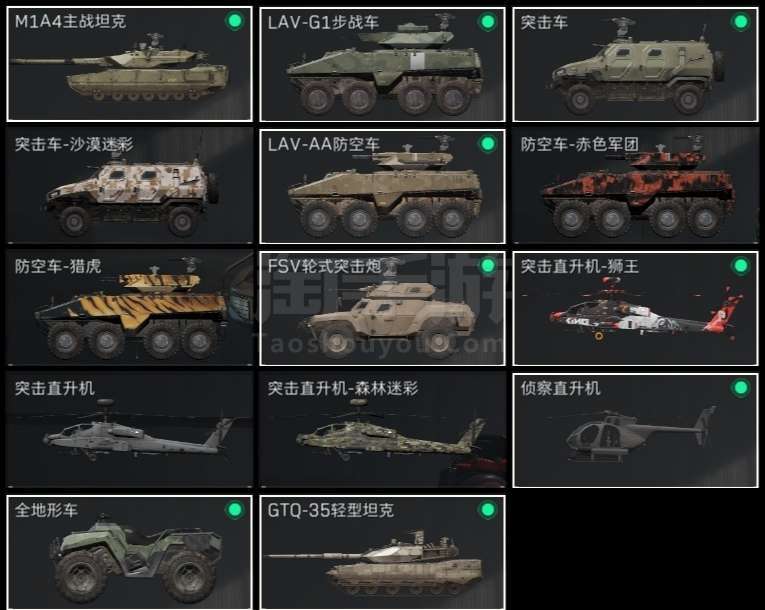Open the LAV-G1步战车 vehicle card
The width and height of the screenshot is (765, 610).
tap(382, 64)
